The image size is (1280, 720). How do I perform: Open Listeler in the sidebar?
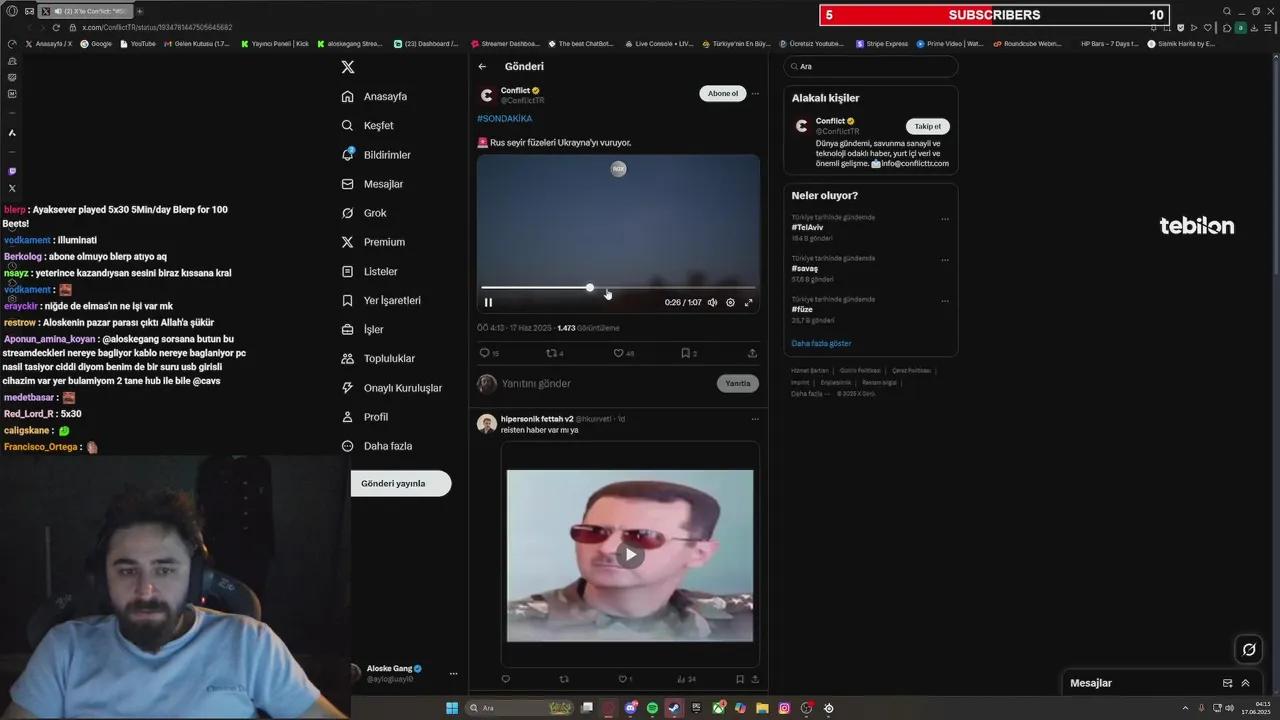pyautogui.click(x=369, y=272)
